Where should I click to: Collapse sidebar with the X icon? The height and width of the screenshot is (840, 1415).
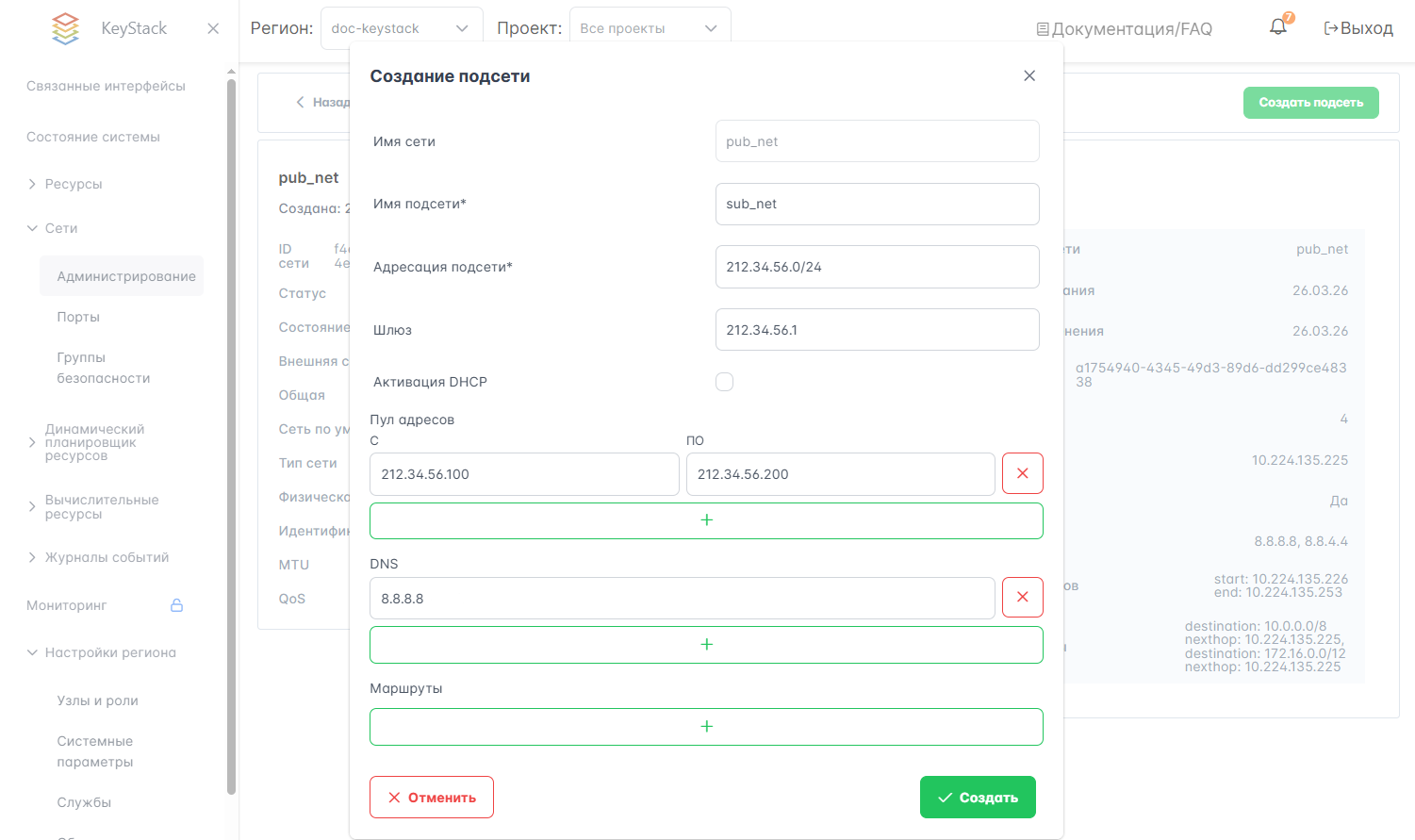click(213, 28)
